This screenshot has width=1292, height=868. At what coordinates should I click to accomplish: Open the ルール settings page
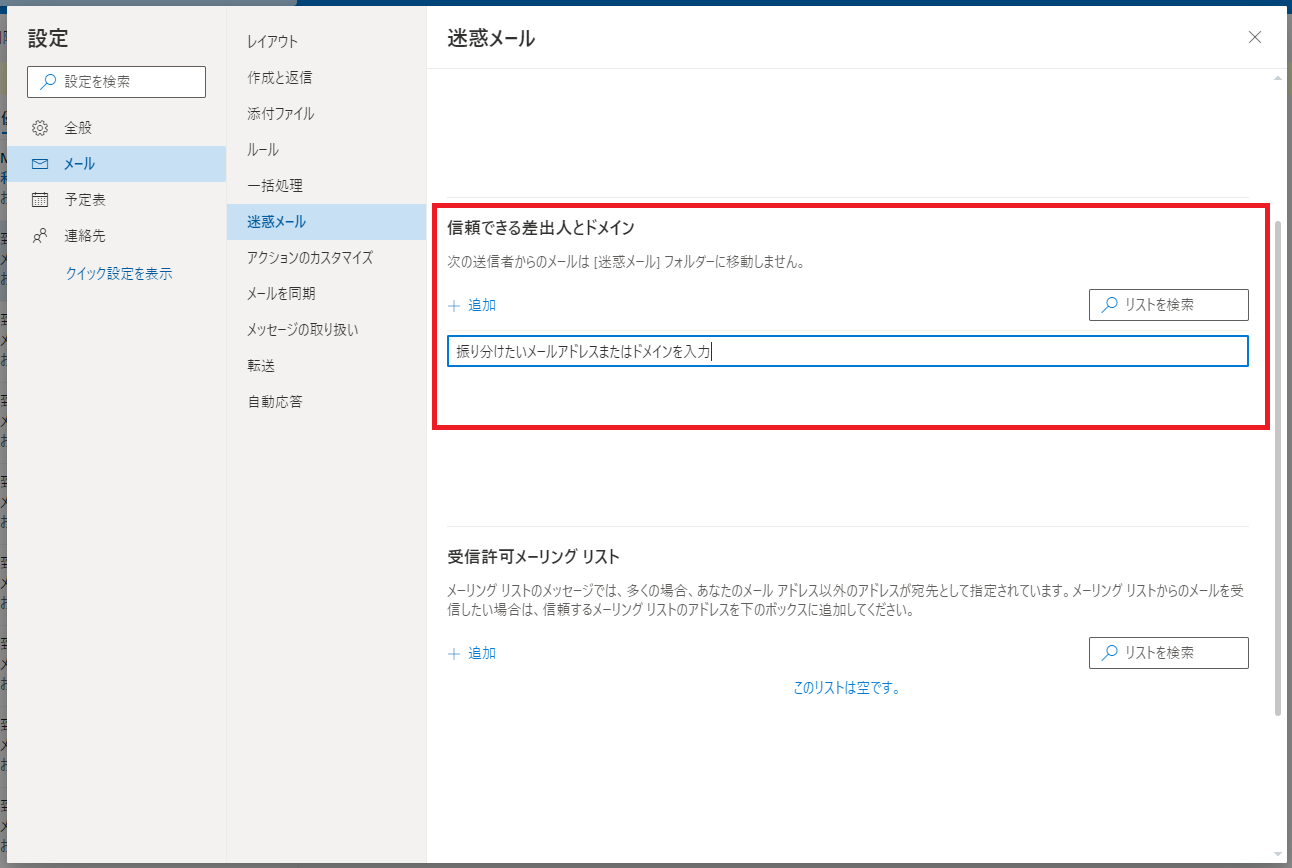[x=326, y=150]
